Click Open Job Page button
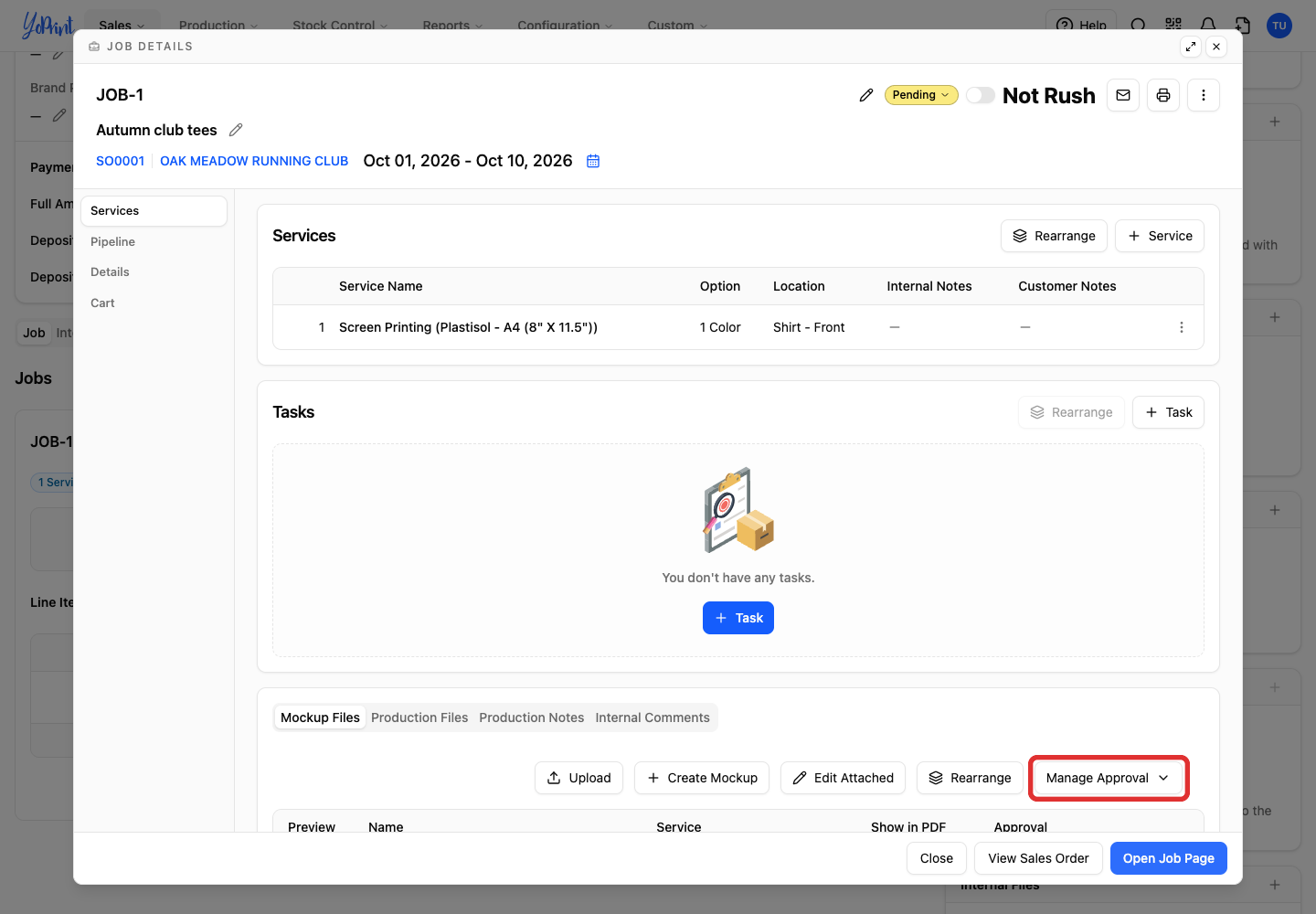Viewport: 1316px width, 914px height. pyautogui.click(x=1169, y=858)
